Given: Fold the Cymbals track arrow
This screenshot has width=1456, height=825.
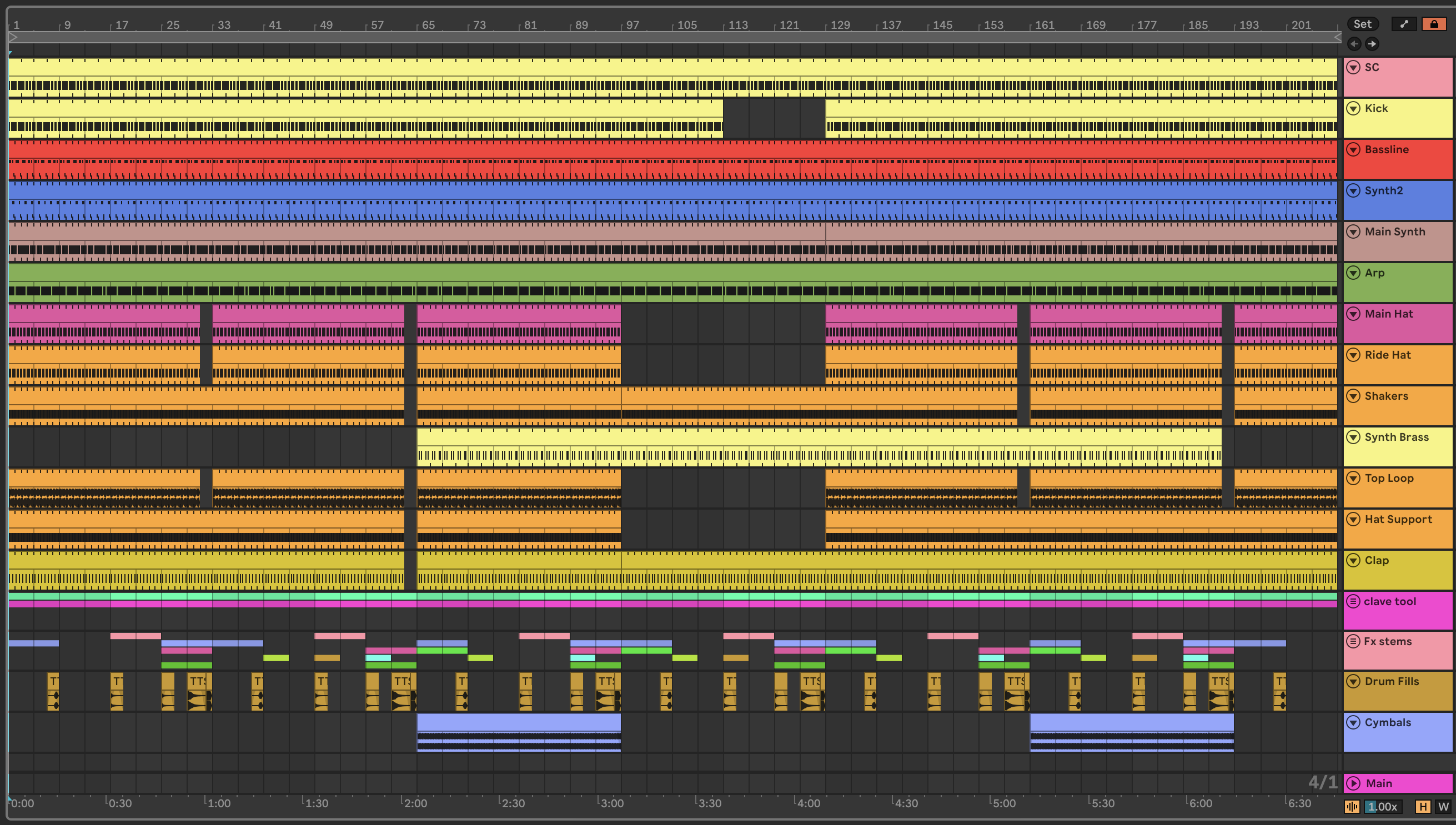Looking at the screenshot, I should click(x=1353, y=722).
